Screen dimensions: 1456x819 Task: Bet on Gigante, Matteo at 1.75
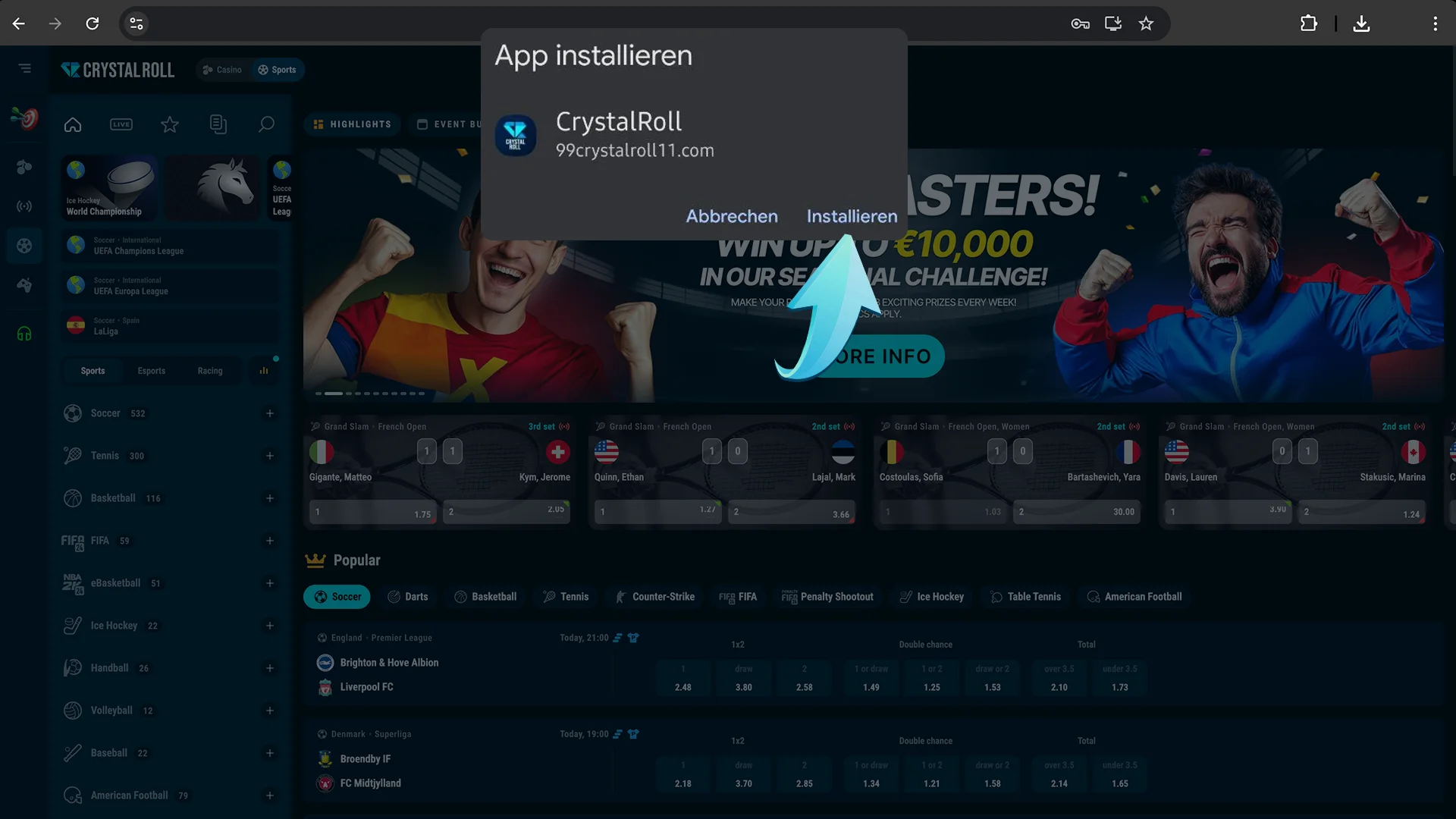coord(373,513)
